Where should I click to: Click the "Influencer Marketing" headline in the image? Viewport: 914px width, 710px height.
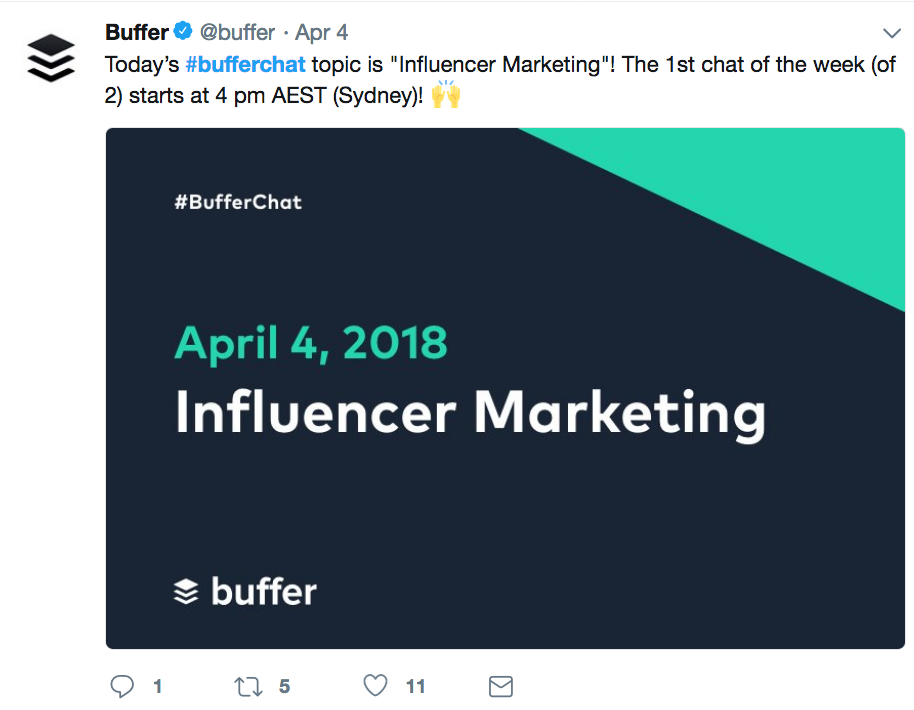[470, 411]
